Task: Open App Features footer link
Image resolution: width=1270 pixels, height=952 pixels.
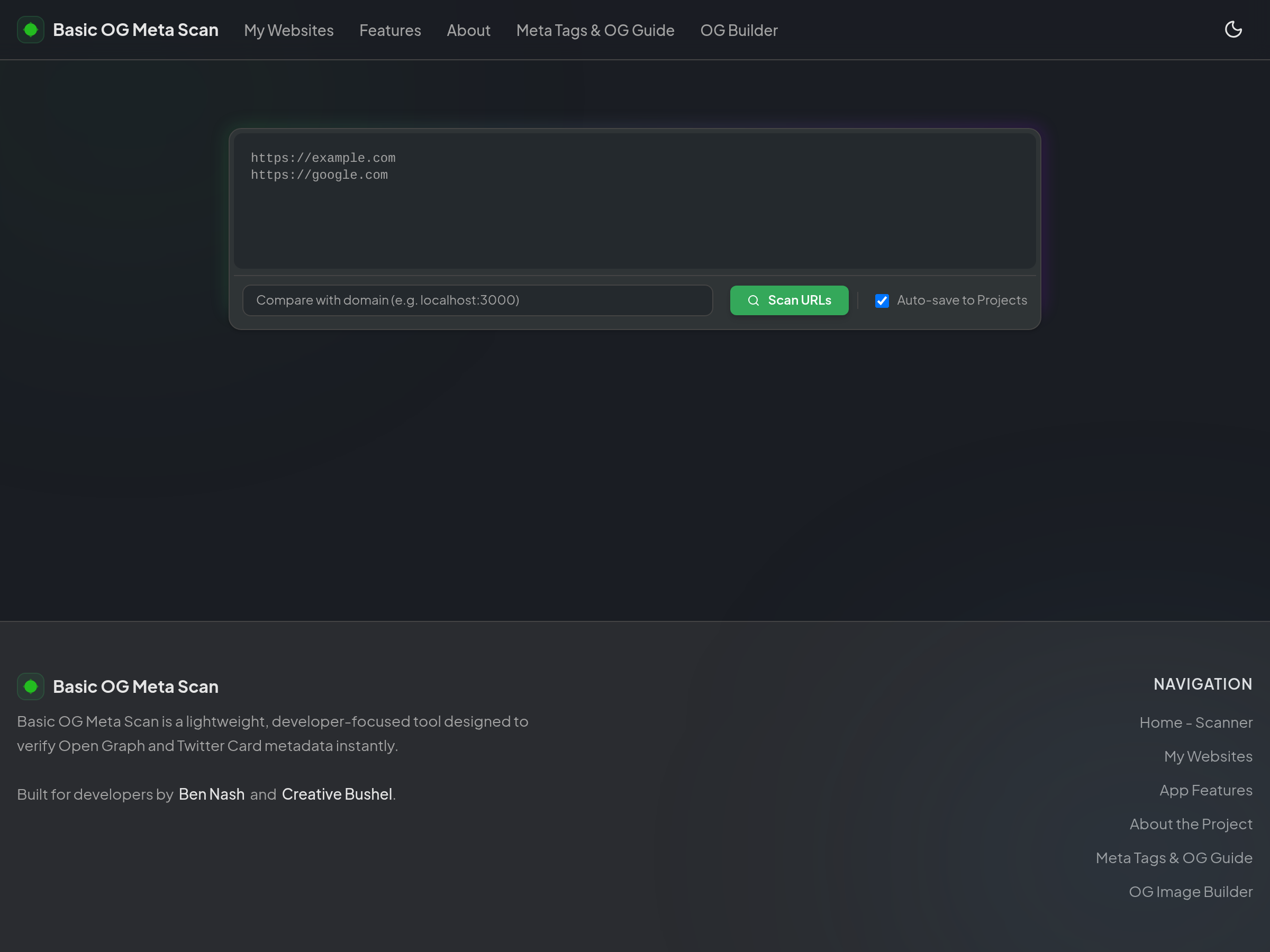Action: click(1205, 790)
